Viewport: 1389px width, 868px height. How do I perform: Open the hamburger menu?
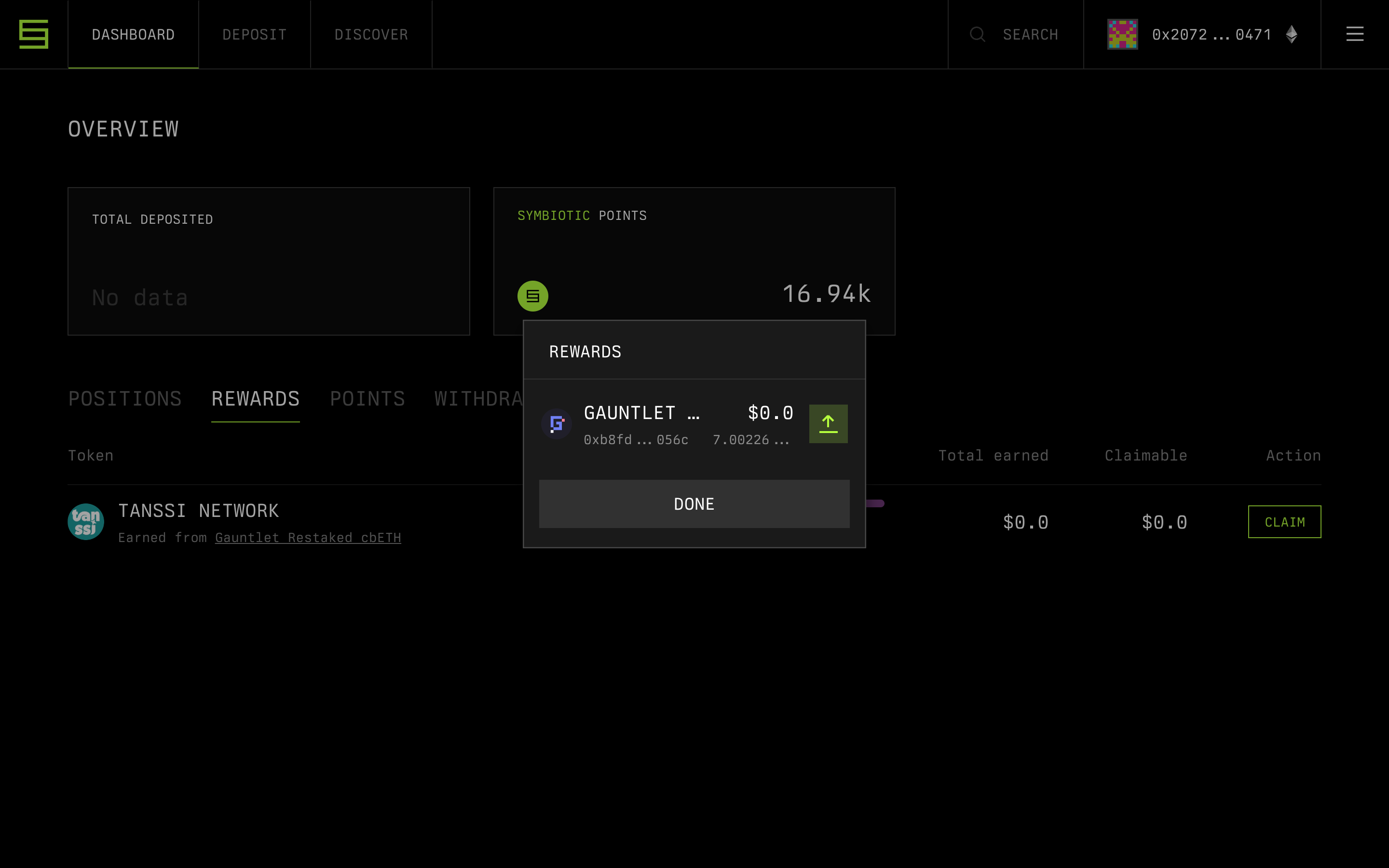1355,34
